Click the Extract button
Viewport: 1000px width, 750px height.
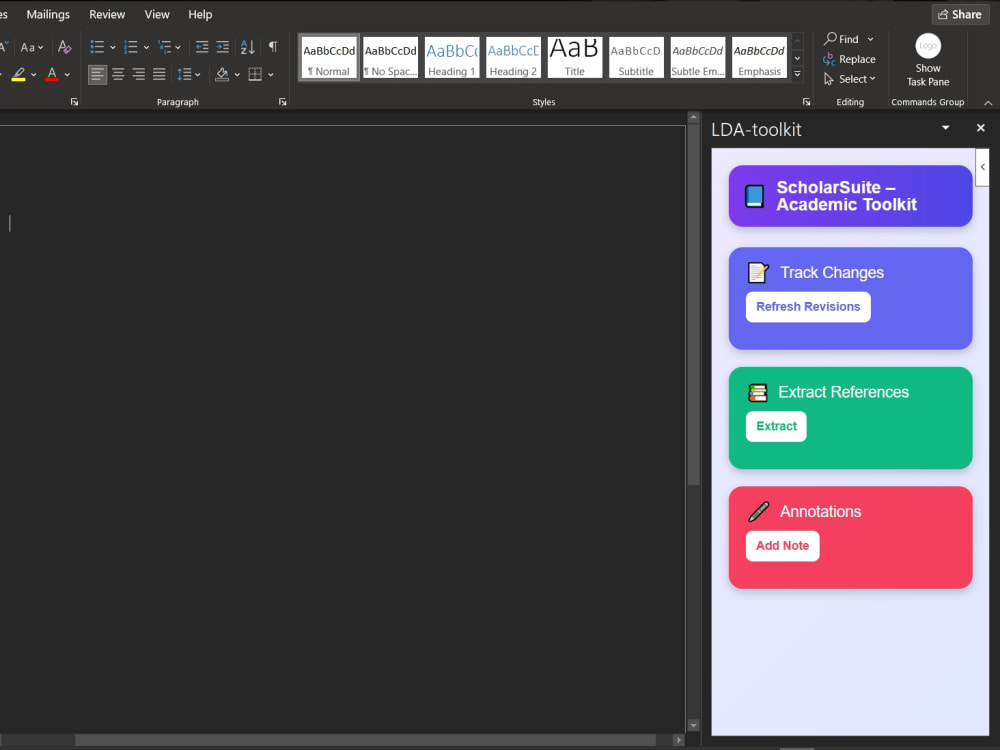click(x=776, y=426)
